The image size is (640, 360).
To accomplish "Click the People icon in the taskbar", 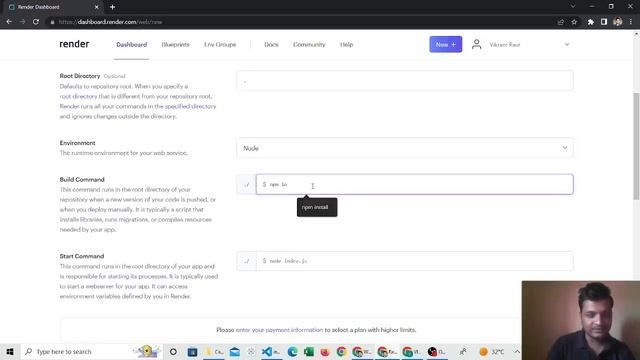I will [x=462, y=351].
